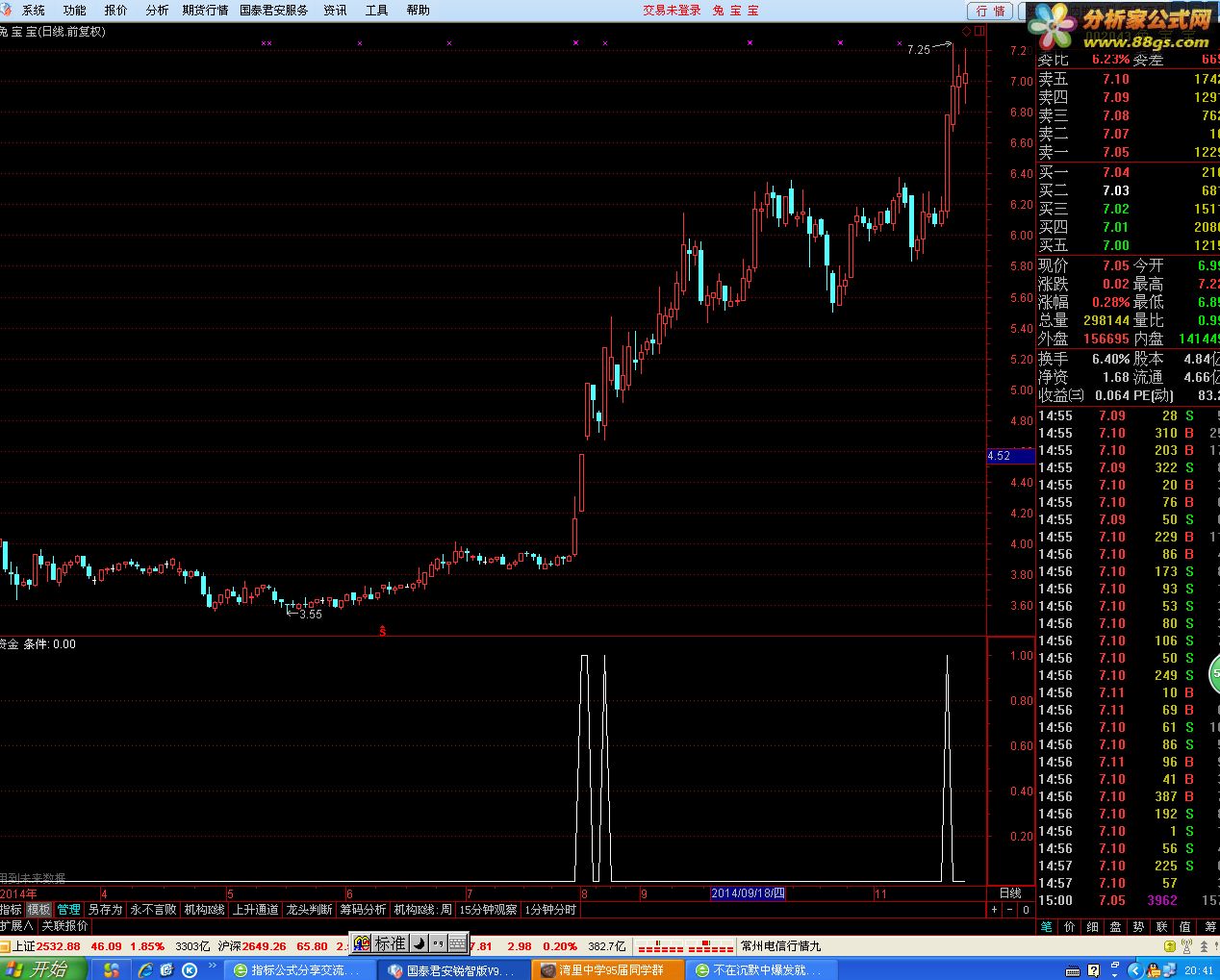The width and height of the screenshot is (1220, 980).
Task: Open the IME soft keyboard icon
Action: coord(458,943)
